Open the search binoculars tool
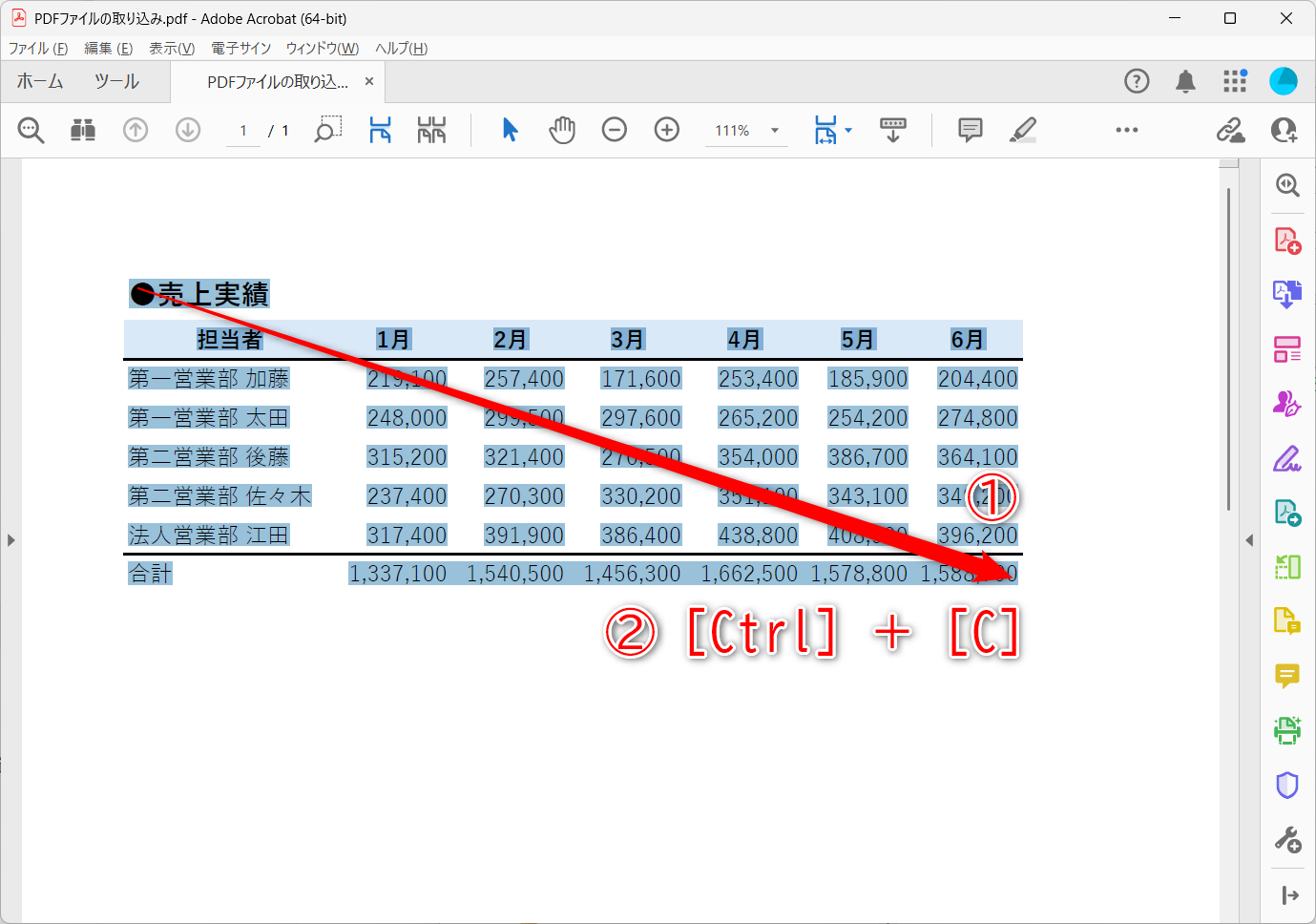This screenshot has height=924, width=1316. [x=83, y=130]
